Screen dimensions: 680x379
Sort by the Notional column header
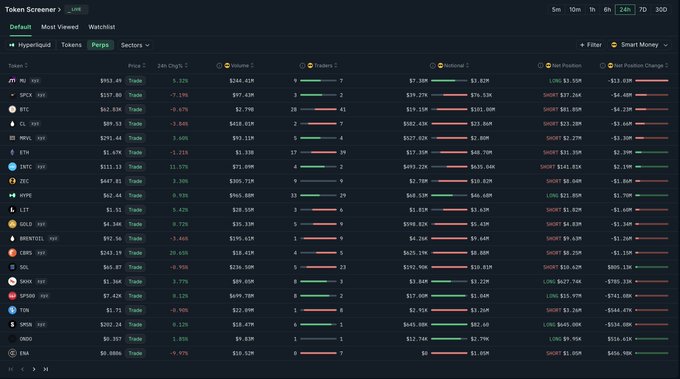(x=453, y=65)
